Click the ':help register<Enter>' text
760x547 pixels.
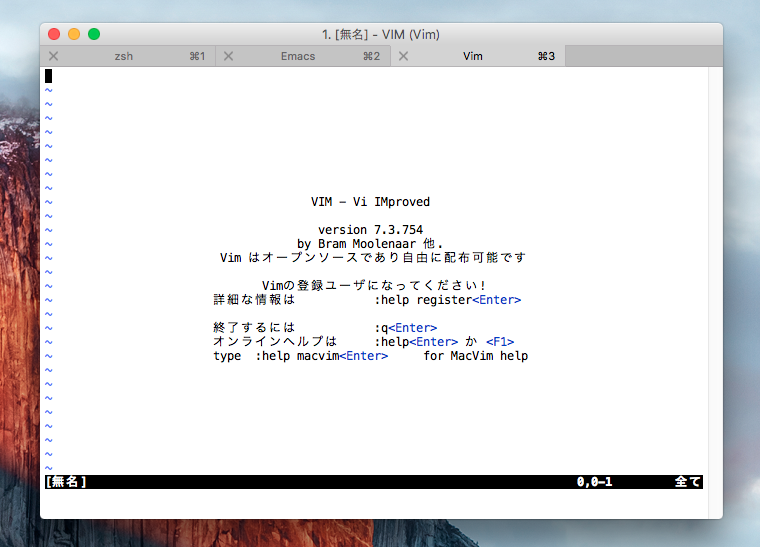click(x=448, y=300)
